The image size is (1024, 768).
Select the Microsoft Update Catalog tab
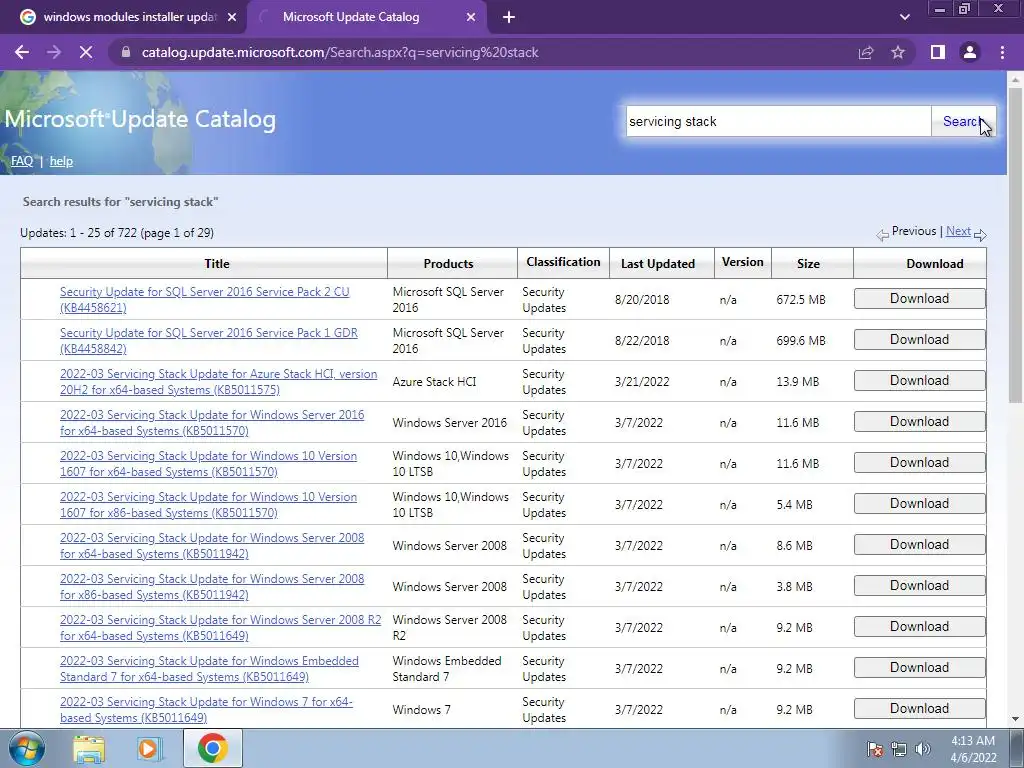click(368, 18)
